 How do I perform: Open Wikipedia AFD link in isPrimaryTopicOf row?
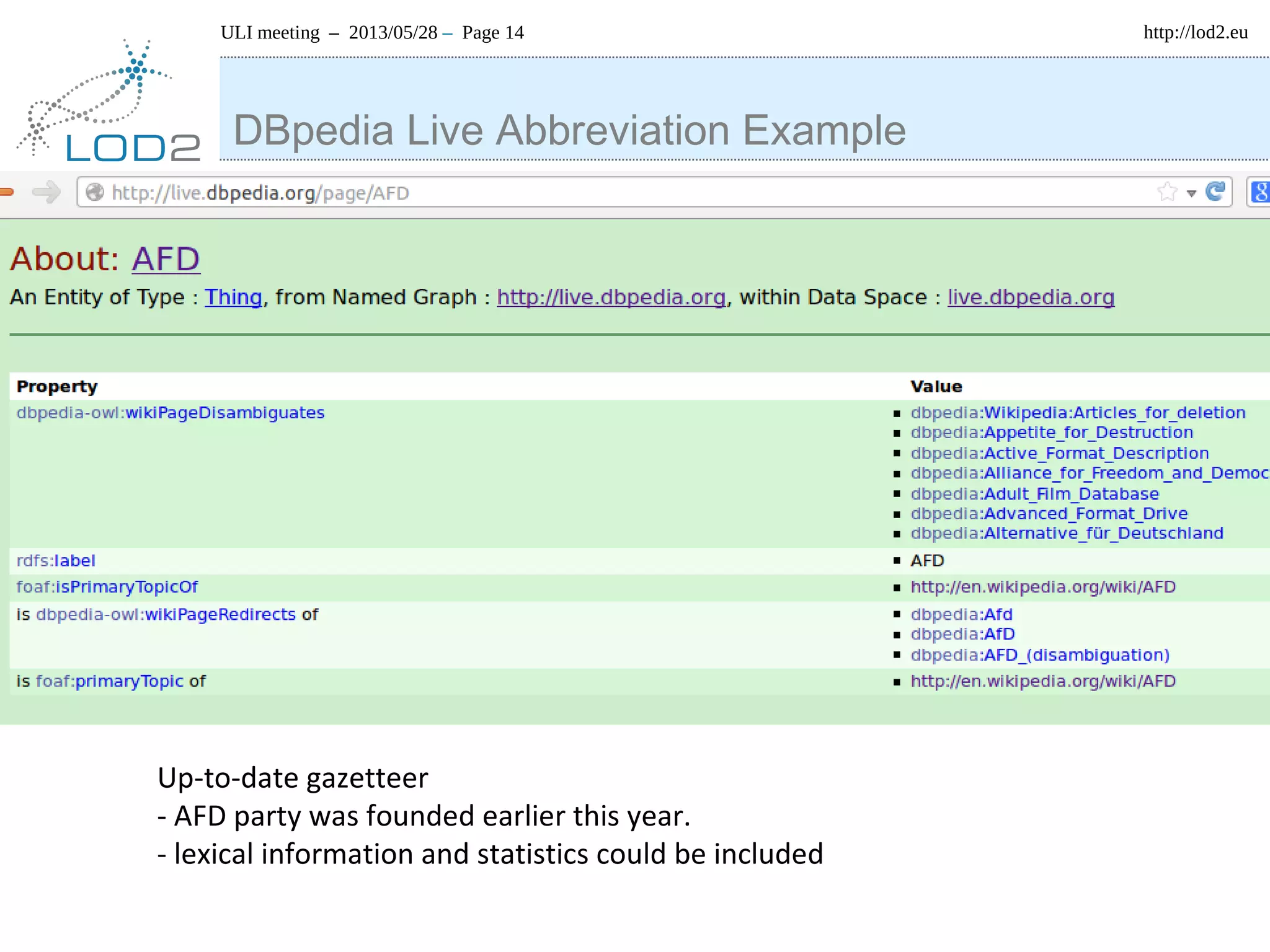tap(1043, 587)
